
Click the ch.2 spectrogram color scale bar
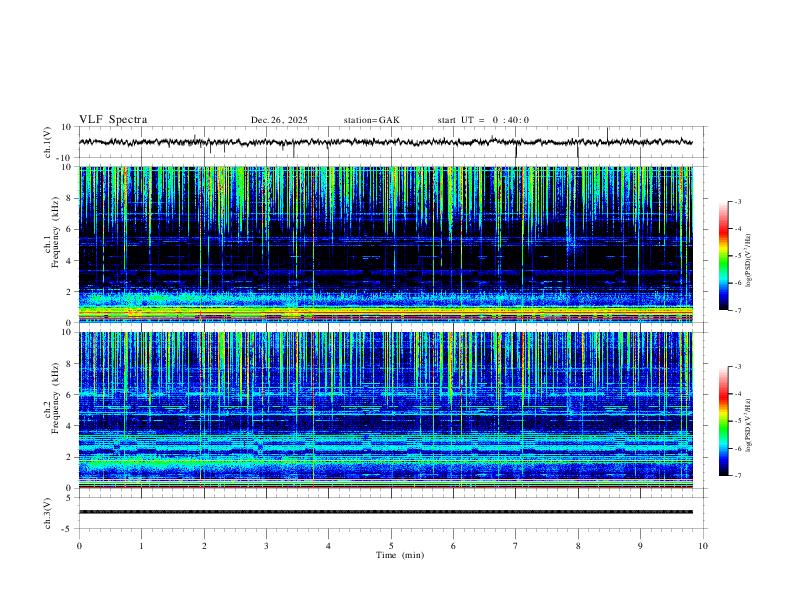coord(724,421)
